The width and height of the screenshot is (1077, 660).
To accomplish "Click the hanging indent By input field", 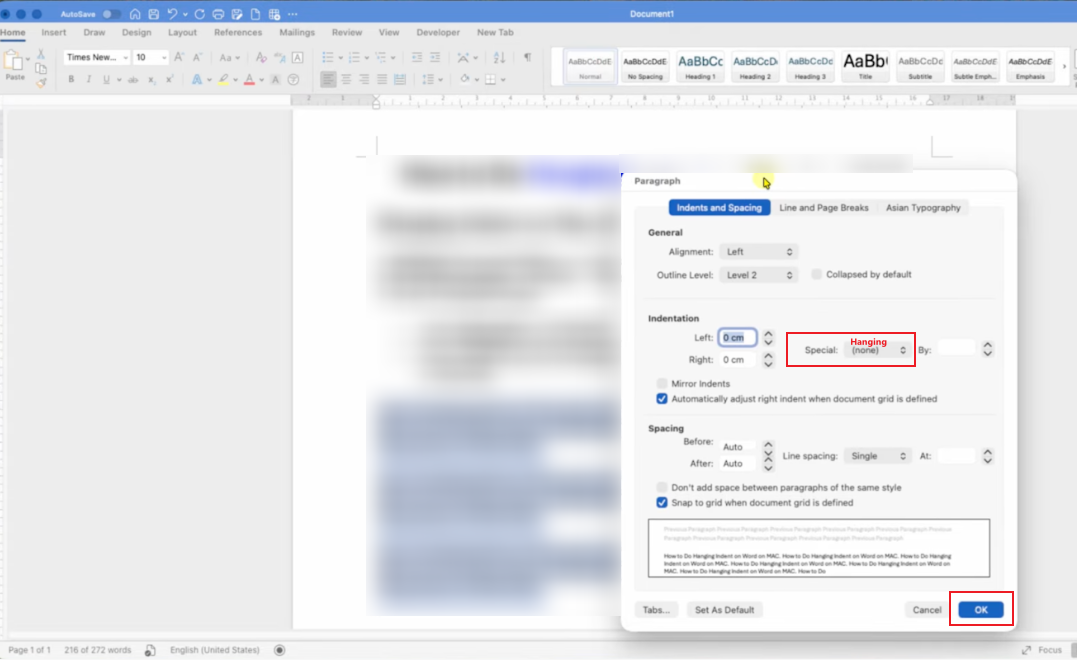I will [x=958, y=349].
